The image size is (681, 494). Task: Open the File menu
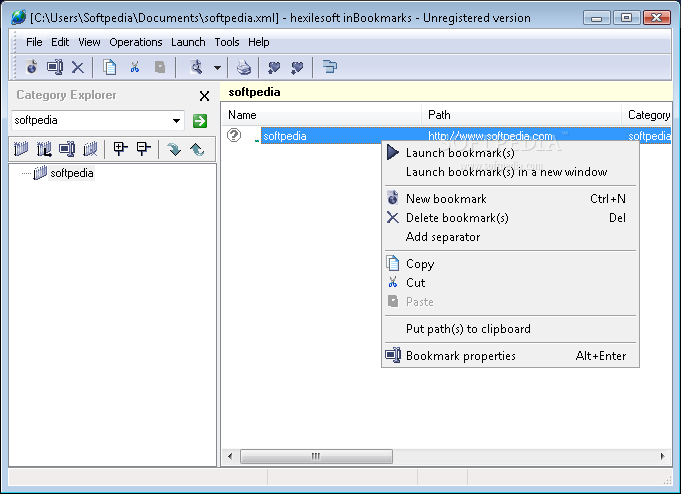pos(34,42)
